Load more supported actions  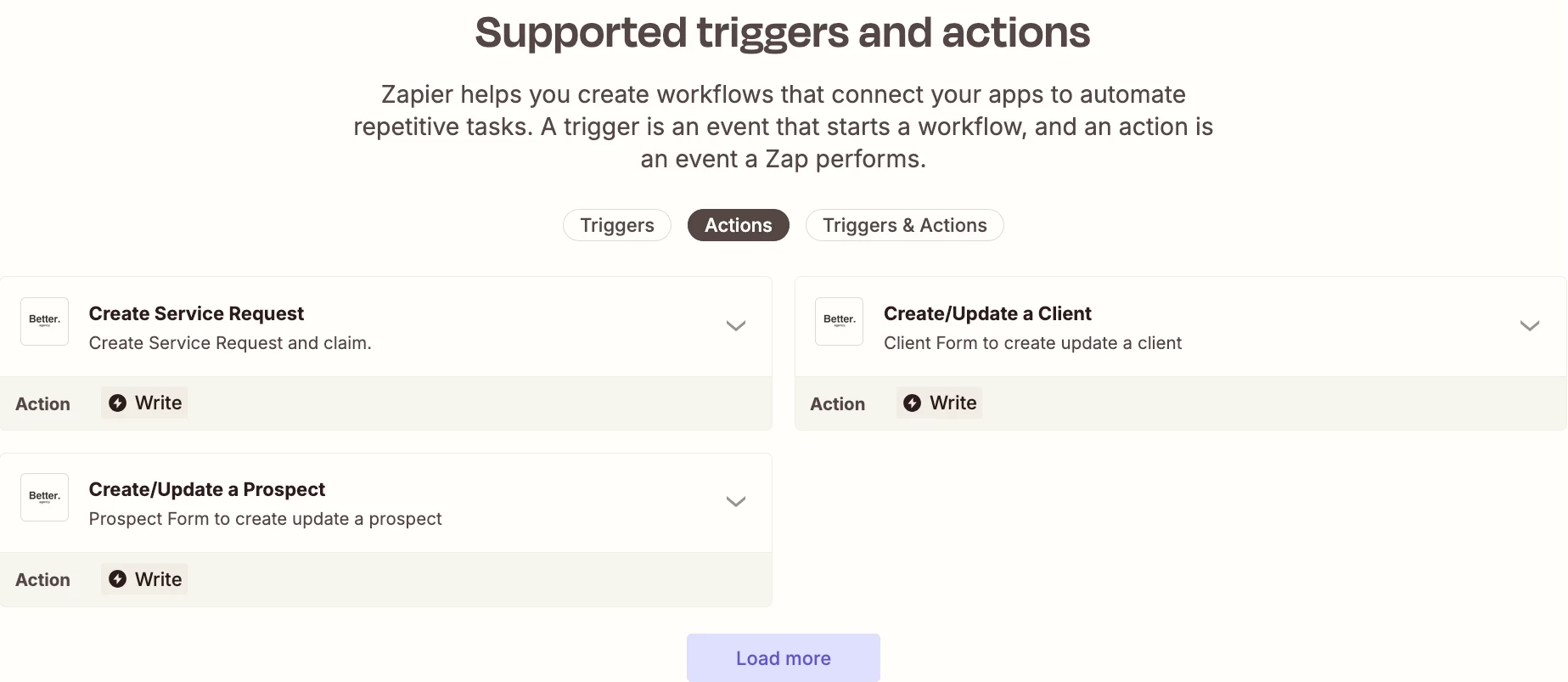(784, 658)
